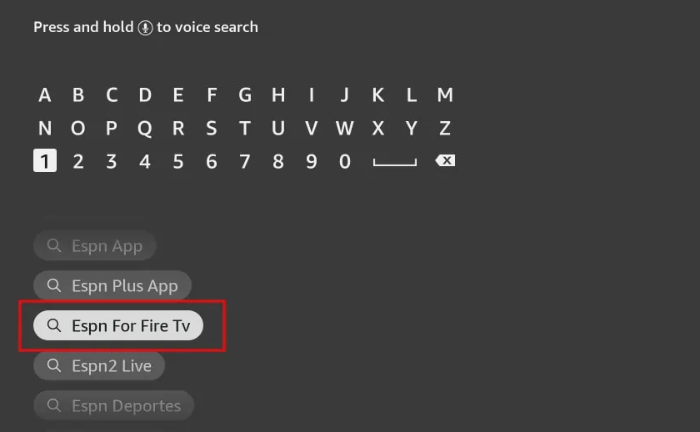Click magnifier icon beside Espn Plus App
Screen dimensions: 700x432
54,285
